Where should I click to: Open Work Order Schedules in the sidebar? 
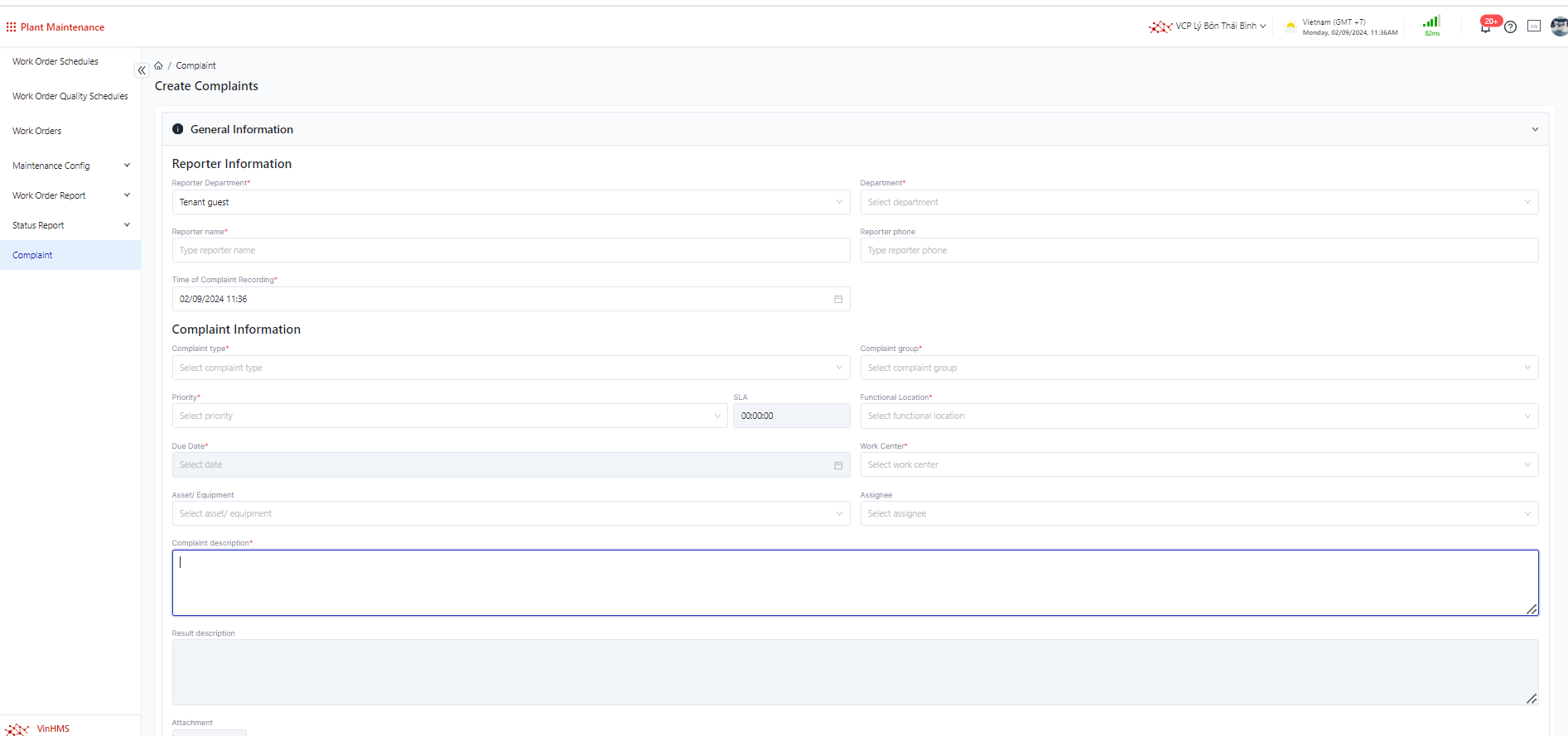pos(55,61)
